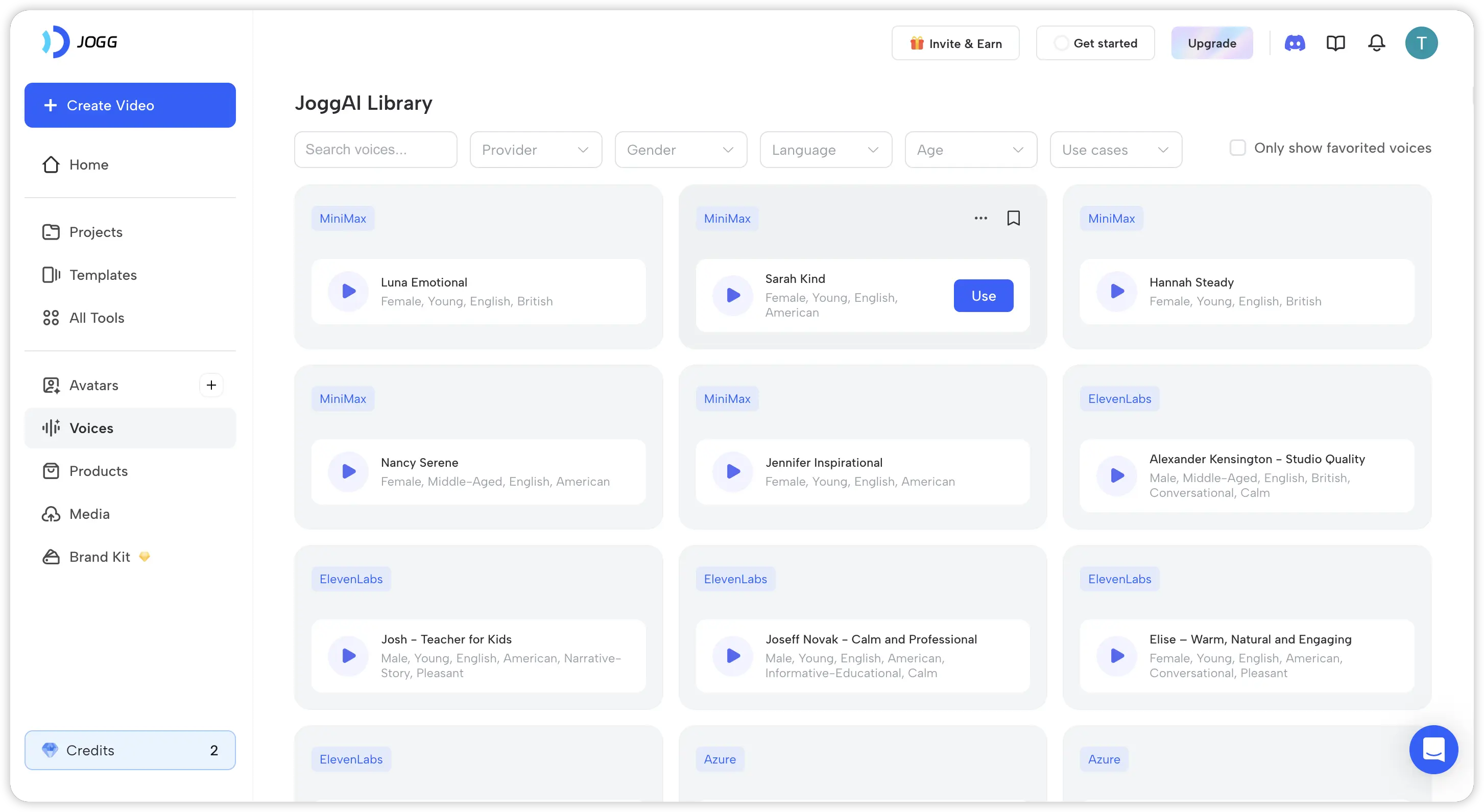Click the Jennifer Inspirational voice name
The image size is (1484, 812).
tap(824, 463)
